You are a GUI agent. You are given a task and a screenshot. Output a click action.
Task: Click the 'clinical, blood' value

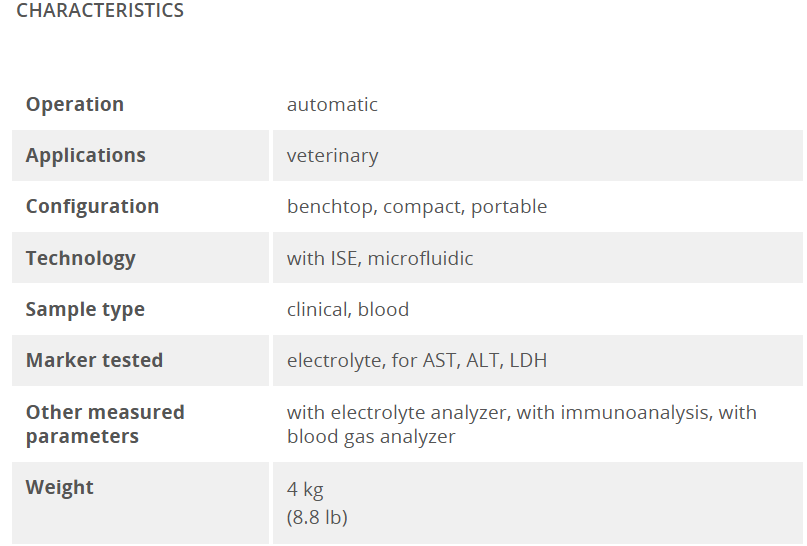pyautogui.click(x=348, y=309)
